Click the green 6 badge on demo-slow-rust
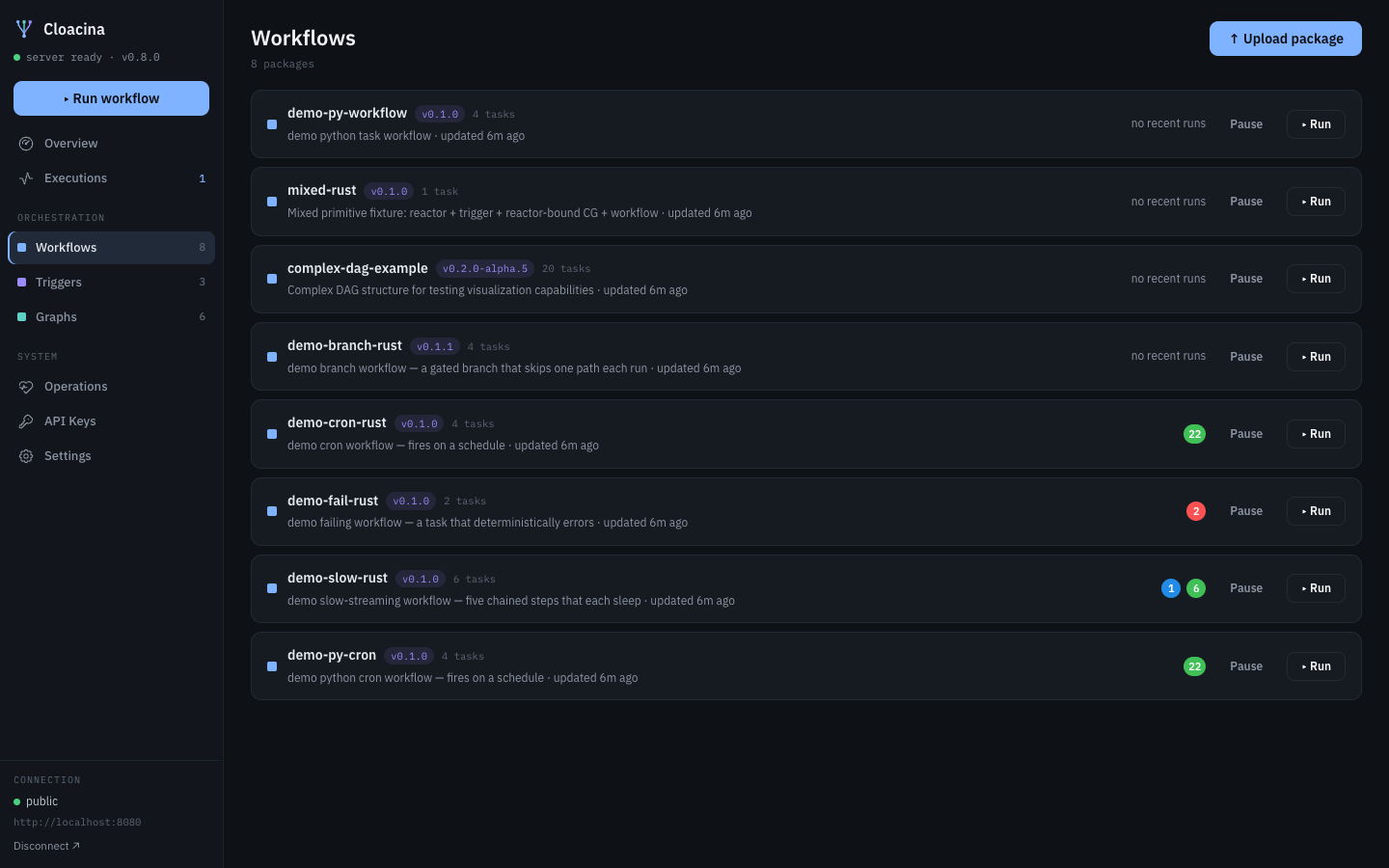The height and width of the screenshot is (868, 1389). tap(1196, 588)
